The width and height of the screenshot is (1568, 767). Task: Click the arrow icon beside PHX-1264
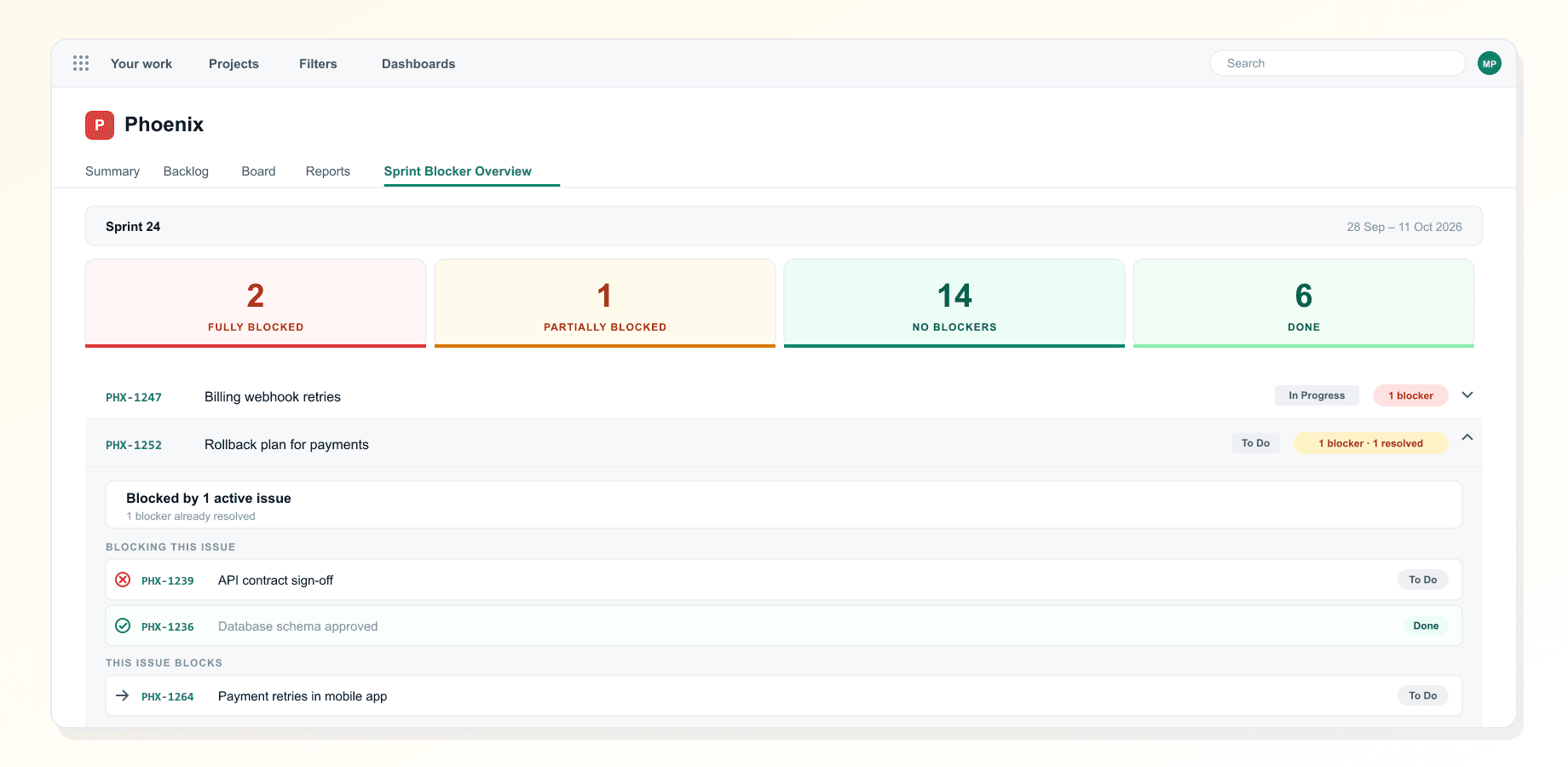tap(123, 695)
